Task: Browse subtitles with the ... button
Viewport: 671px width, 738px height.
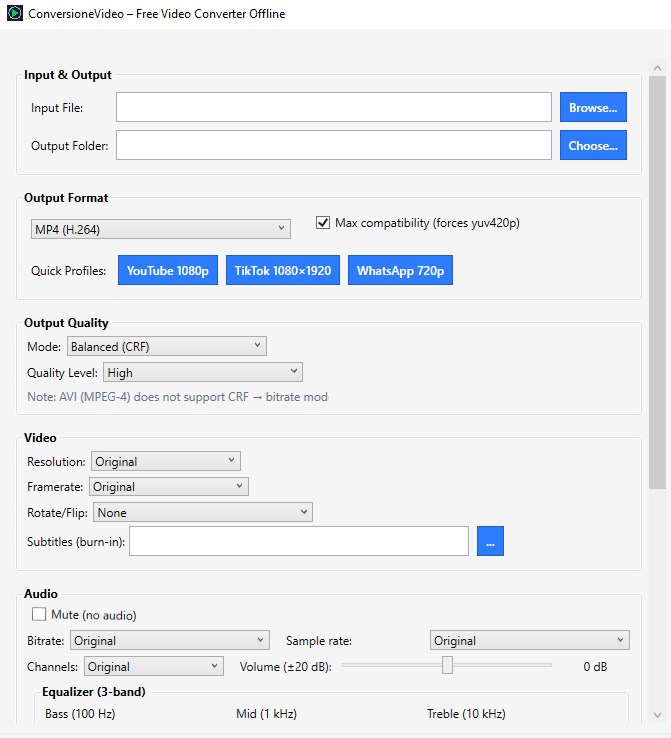Action: (x=490, y=541)
